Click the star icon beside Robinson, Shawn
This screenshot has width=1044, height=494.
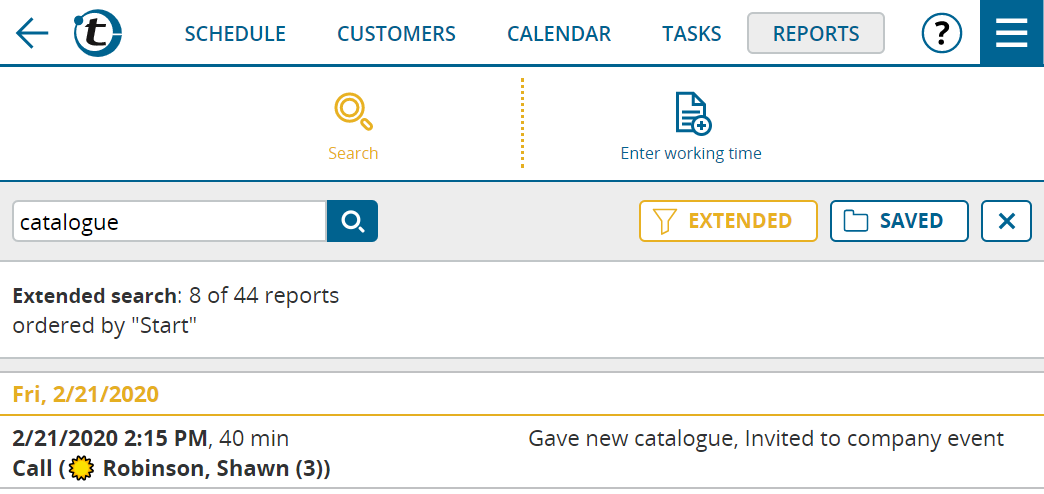pyautogui.click(x=82, y=469)
